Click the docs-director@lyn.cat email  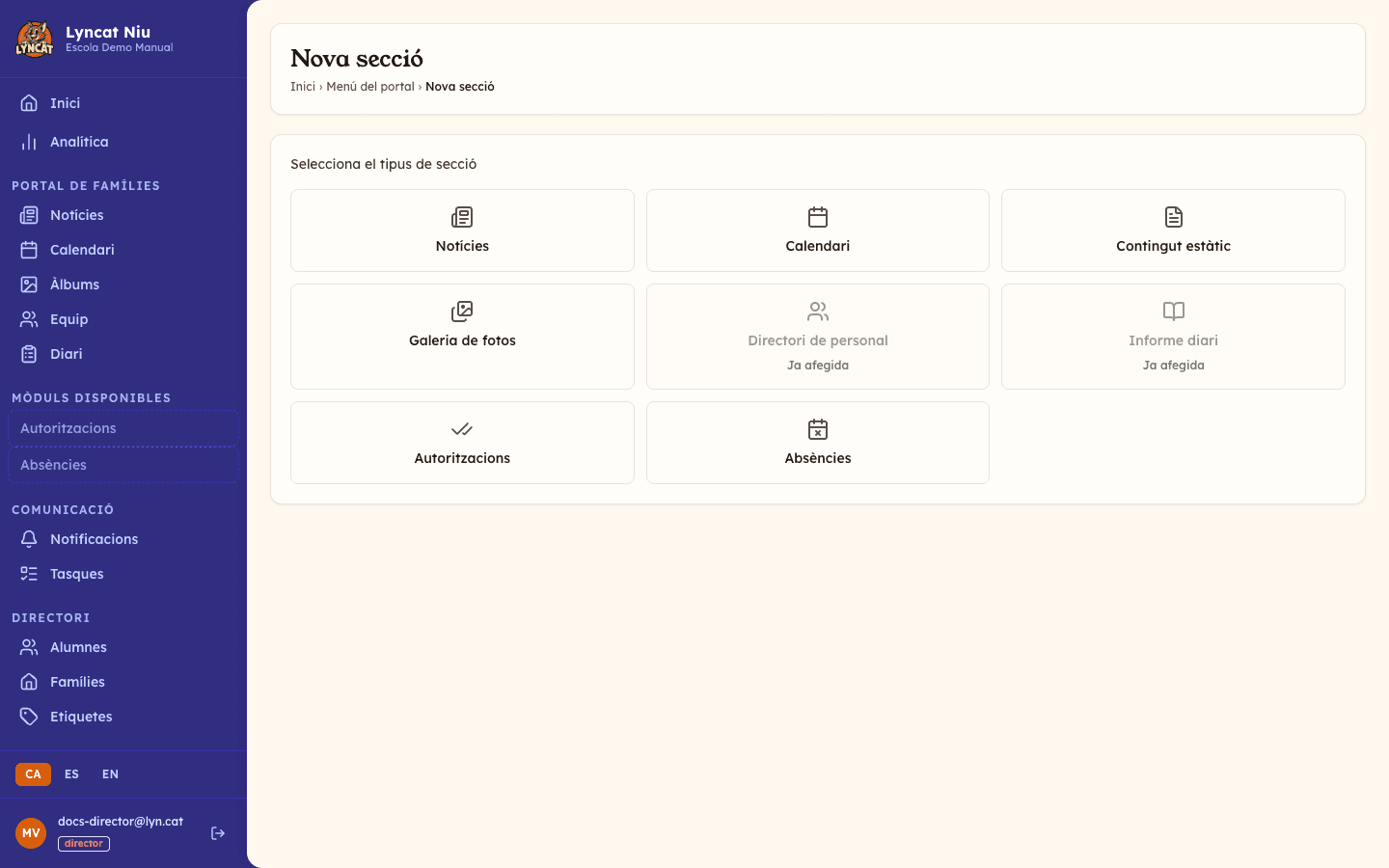point(121,822)
